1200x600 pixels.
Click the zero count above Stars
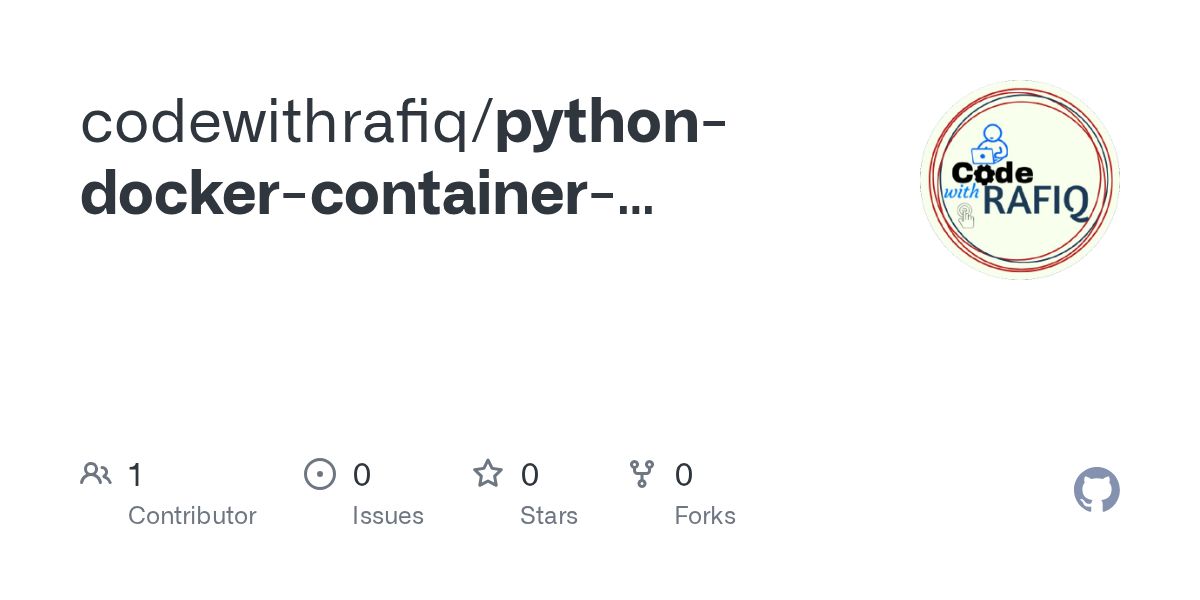[x=530, y=474]
